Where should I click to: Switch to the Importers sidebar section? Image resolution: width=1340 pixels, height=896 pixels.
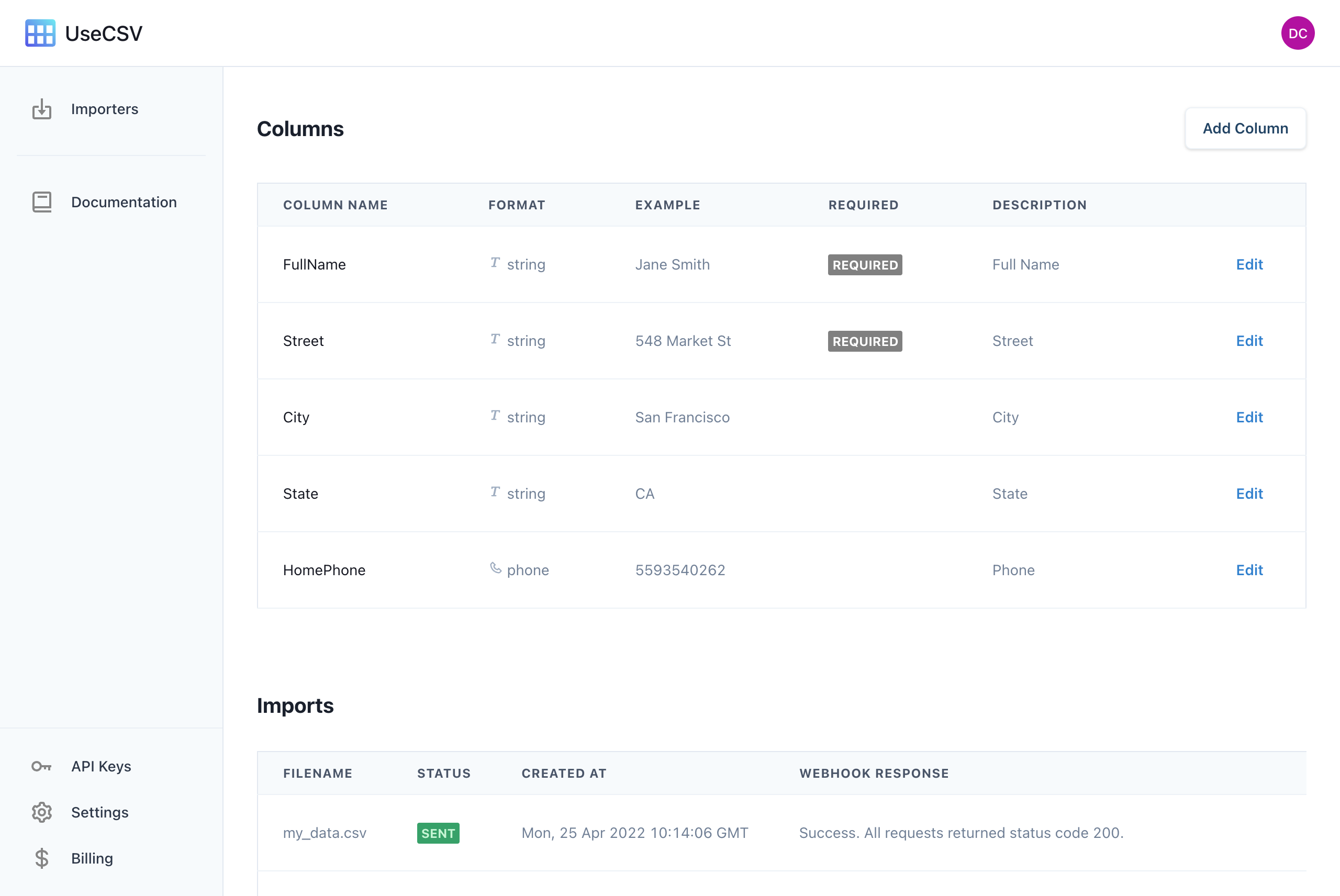point(105,108)
